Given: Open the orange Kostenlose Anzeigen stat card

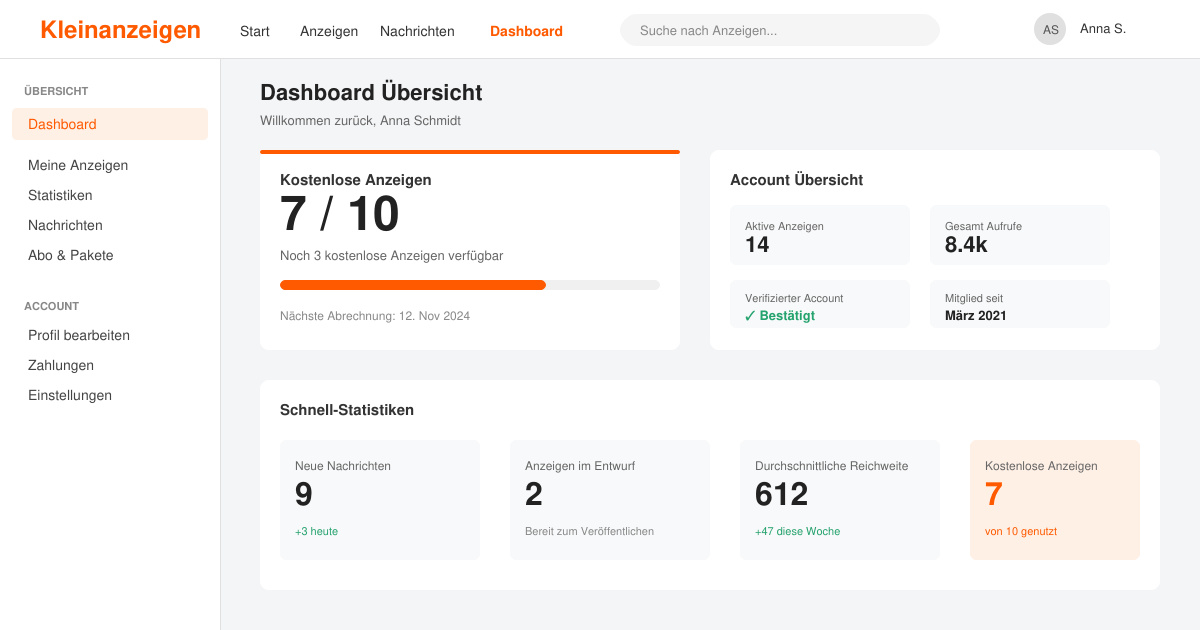Looking at the screenshot, I should [x=1055, y=500].
